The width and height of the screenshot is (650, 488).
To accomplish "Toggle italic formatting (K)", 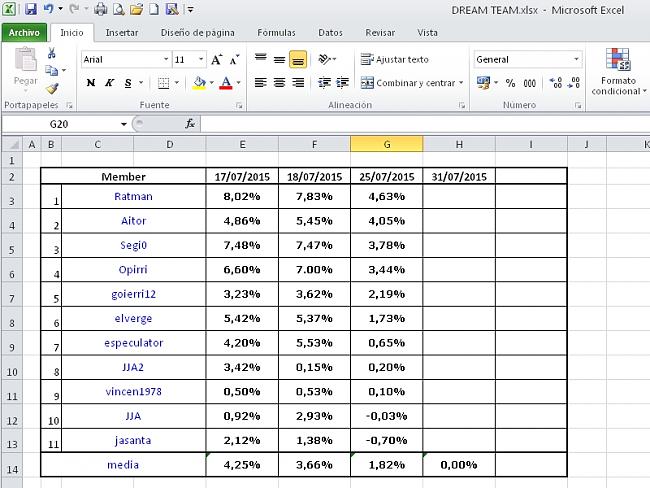I will (110, 83).
